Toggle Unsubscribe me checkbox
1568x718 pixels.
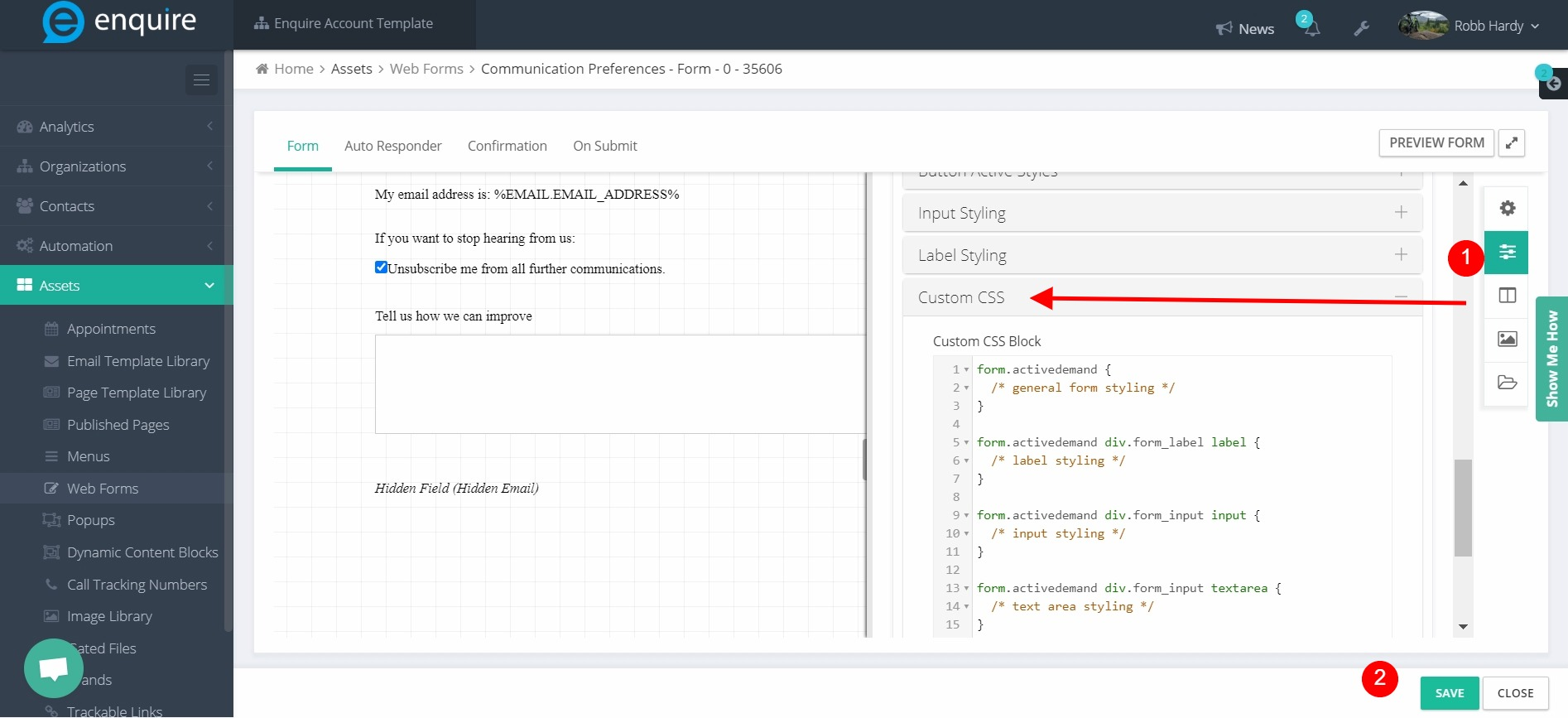pos(381,267)
